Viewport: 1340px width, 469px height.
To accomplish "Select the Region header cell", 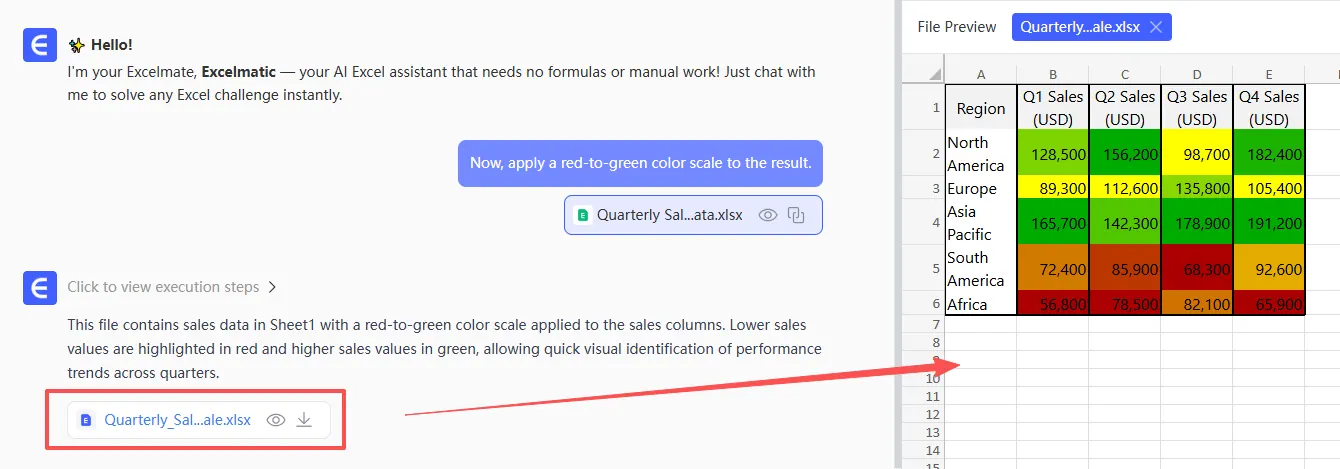I will [981, 108].
